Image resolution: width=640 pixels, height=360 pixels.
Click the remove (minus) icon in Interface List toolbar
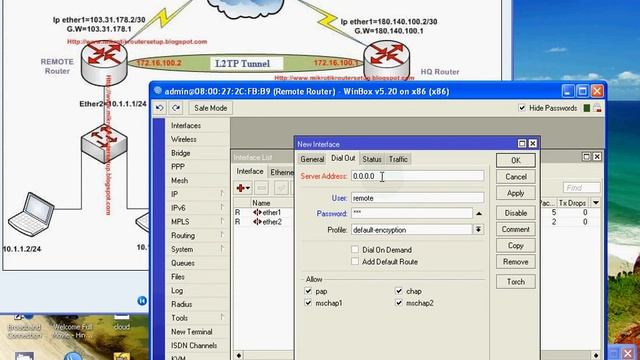pos(262,188)
